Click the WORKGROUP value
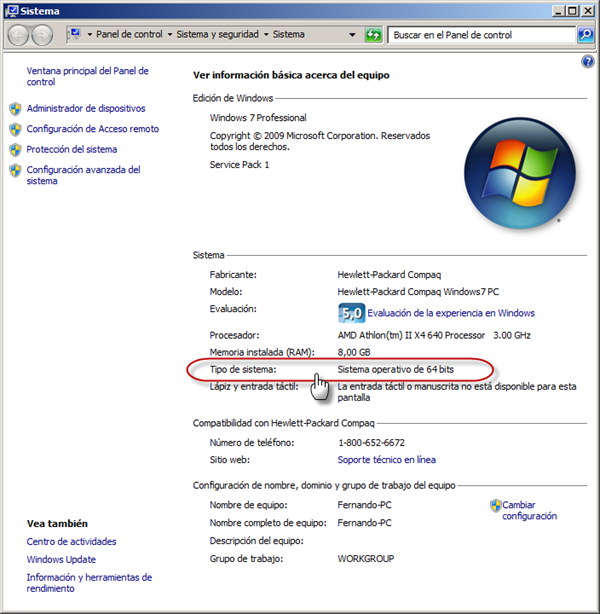Viewport: 600px width, 614px height. pos(366,558)
